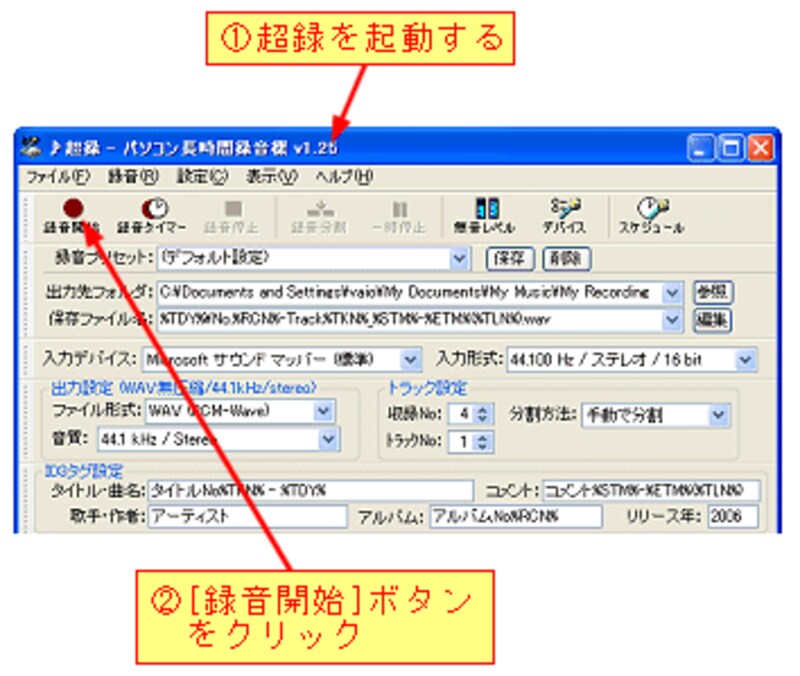Click the 収録No value 4 field

click(x=462, y=414)
